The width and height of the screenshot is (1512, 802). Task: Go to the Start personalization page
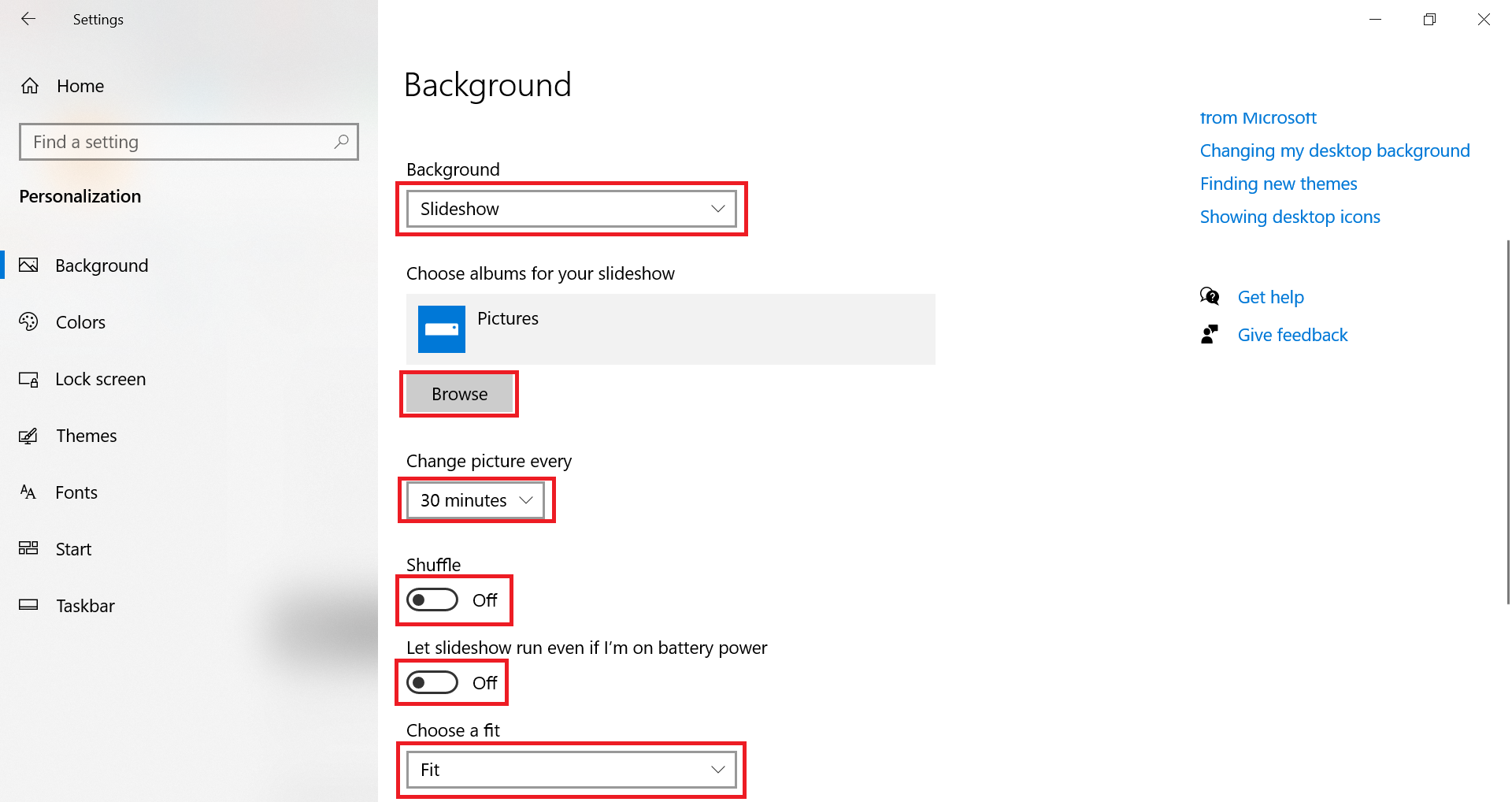[73, 549]
